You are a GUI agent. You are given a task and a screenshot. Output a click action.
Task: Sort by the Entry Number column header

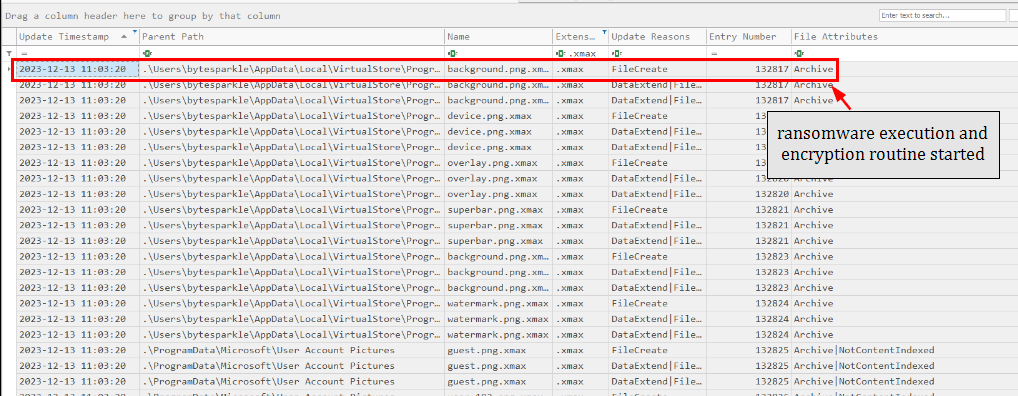(x=749, y=37)
